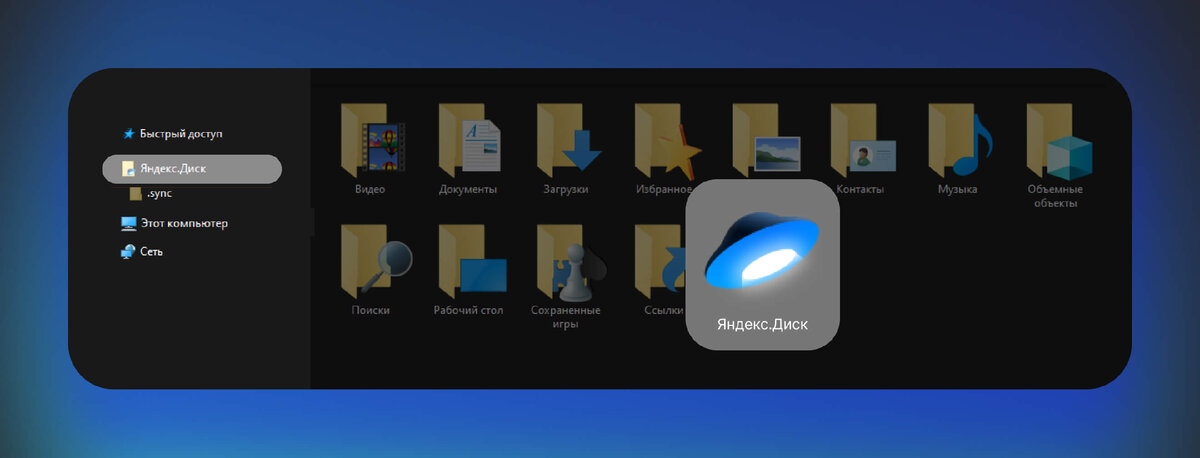This screenshot has height=458, width=1200.
Task: Click the Объемные объекты label
Action: point(1056,196)
